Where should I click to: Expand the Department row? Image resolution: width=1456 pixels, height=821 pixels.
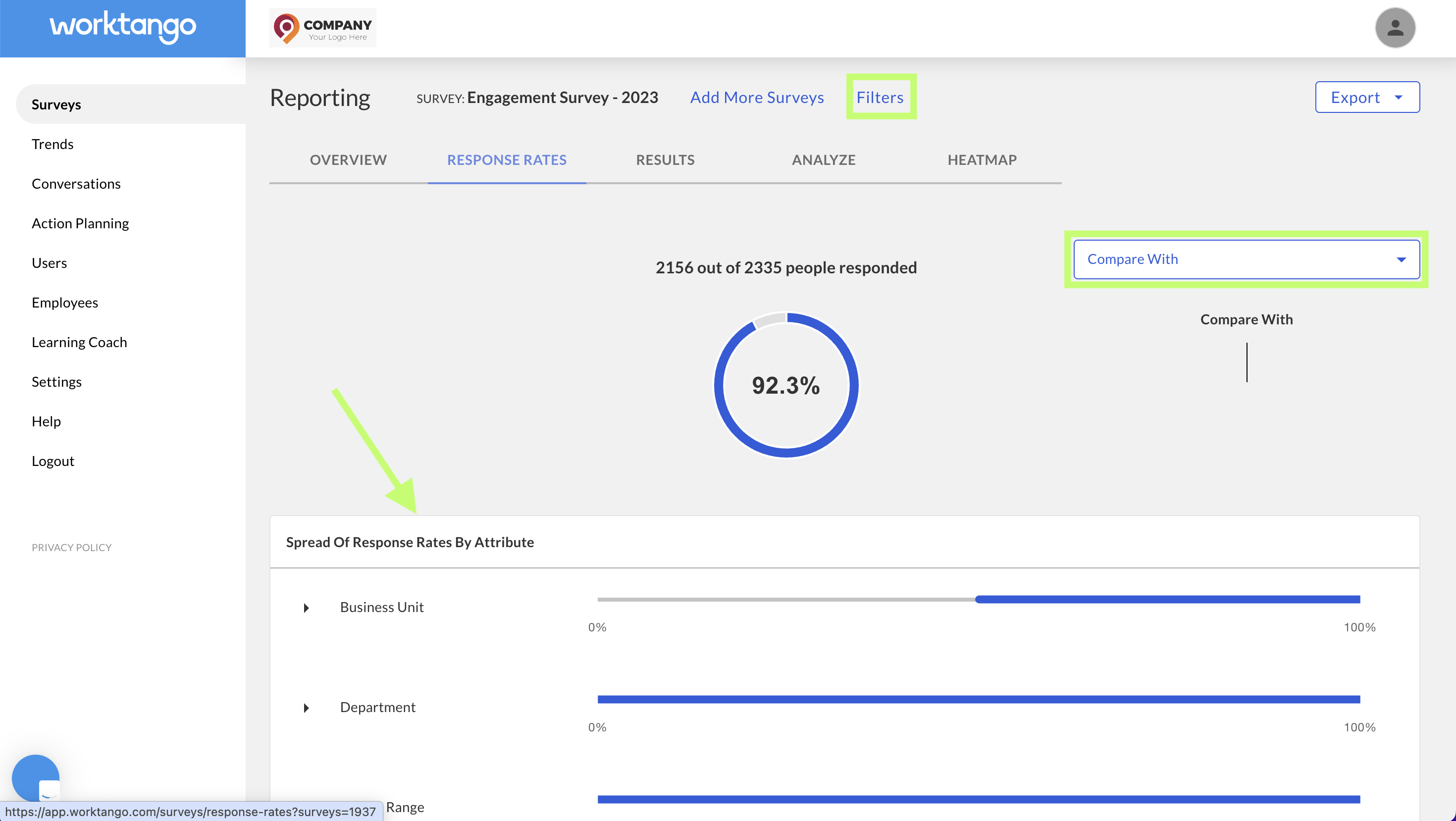click(x=307, y=708)
